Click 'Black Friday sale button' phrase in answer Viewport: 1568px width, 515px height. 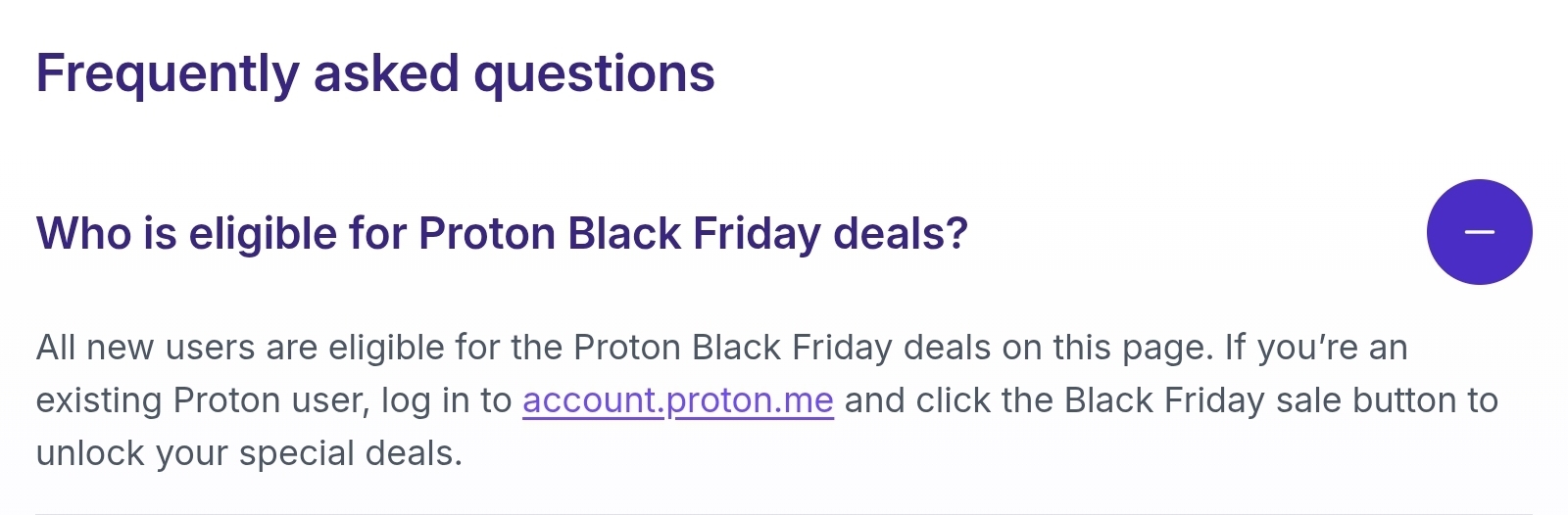pyautogui.click(x=1252, y=400)
